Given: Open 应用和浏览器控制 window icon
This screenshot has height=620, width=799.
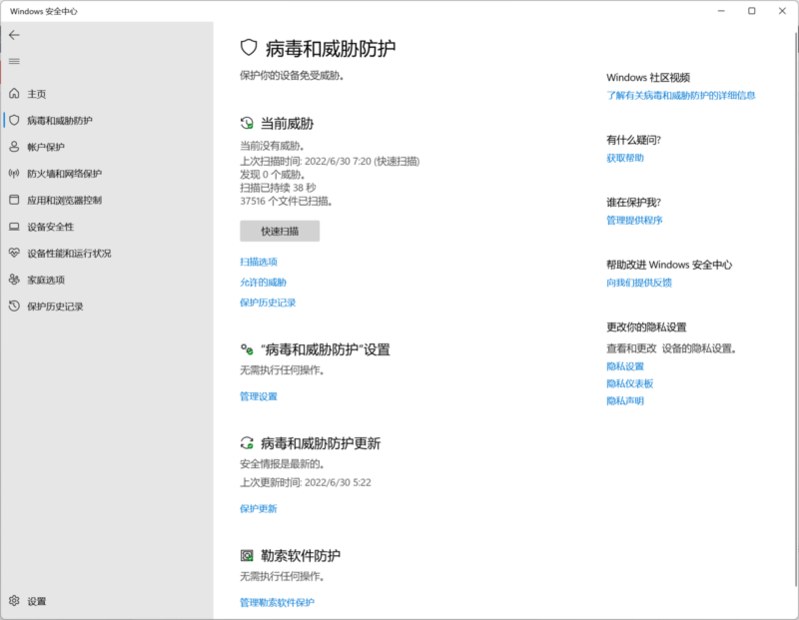Looking at the screenshot, I should coord(14,200).
